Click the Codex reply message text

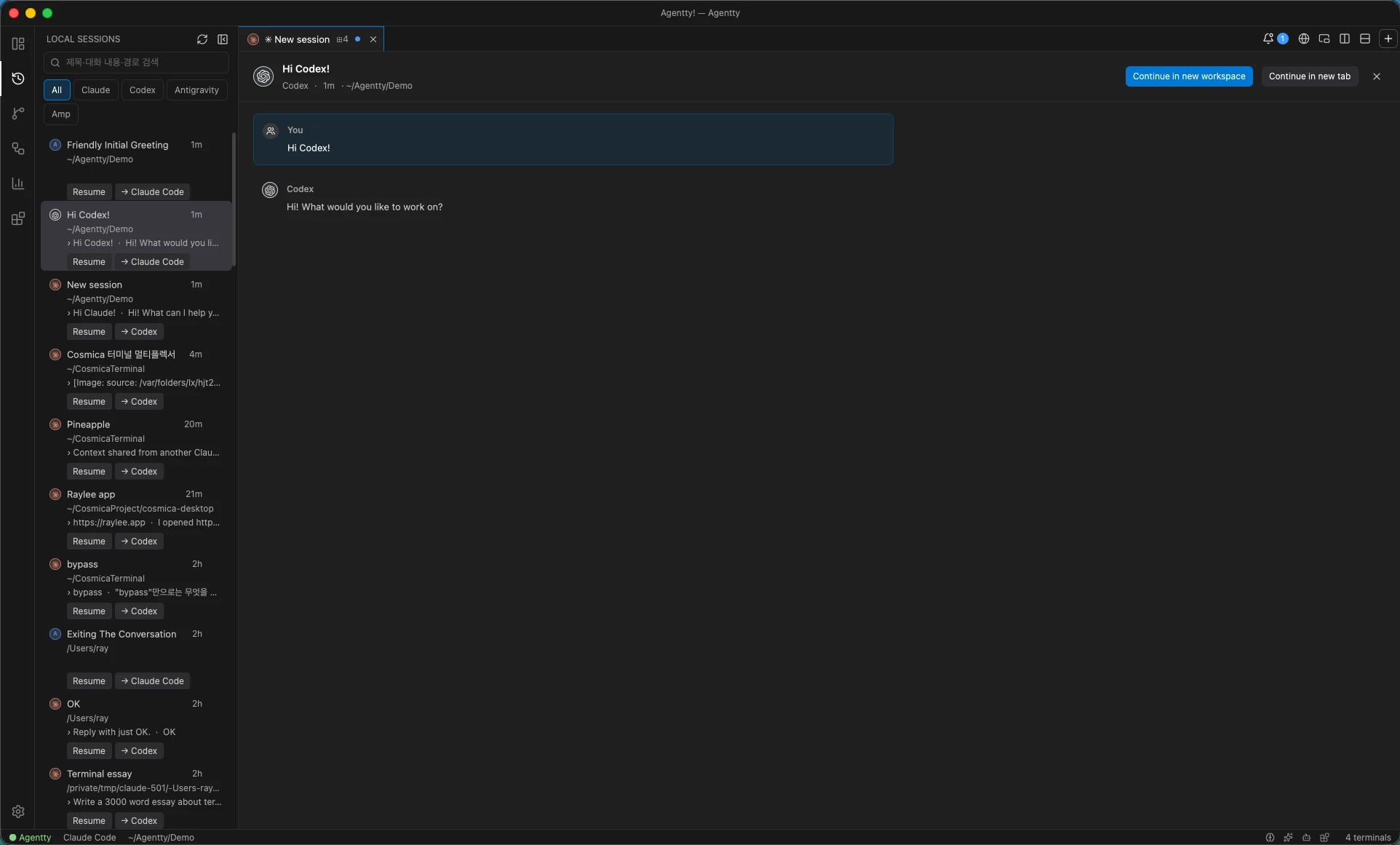(x=365, y=207)
